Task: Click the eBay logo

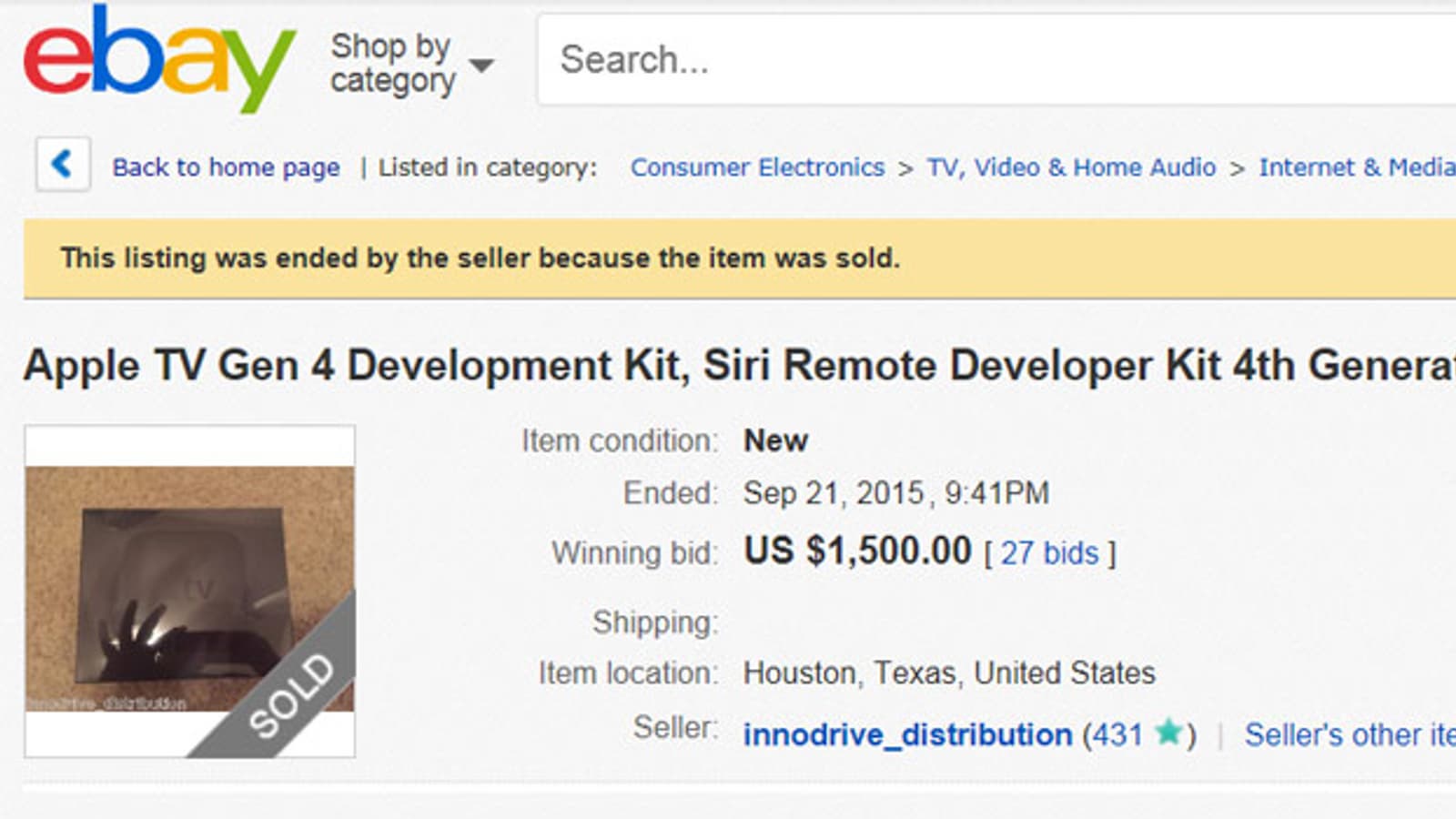Action: pos(159,58)
